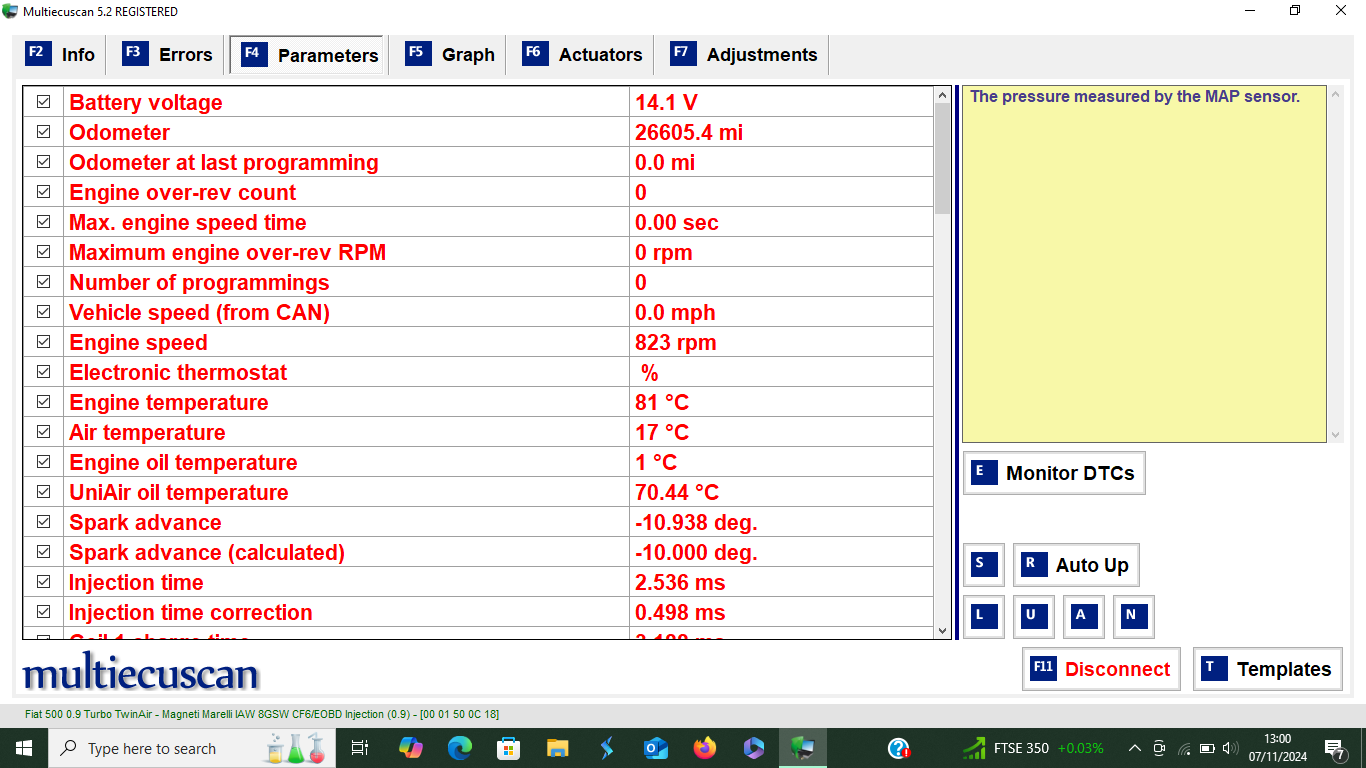Click the S shortcut button
Viewport: 1366px width, 768px height.
pos(984,565)
